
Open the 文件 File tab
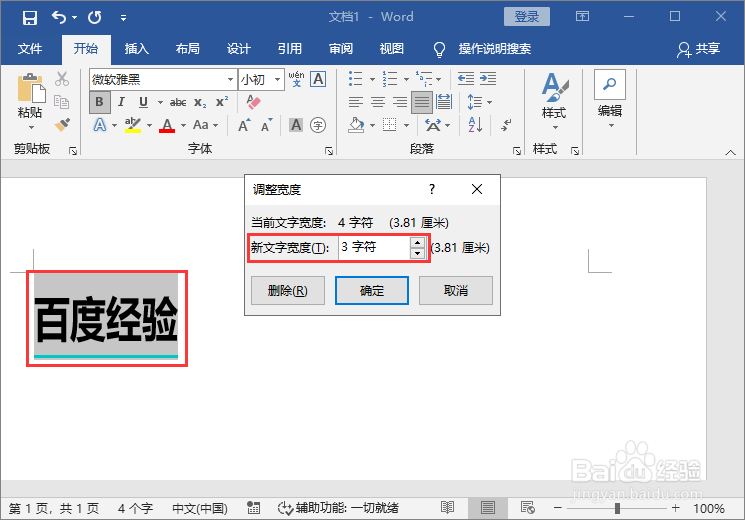pos(30,48)
